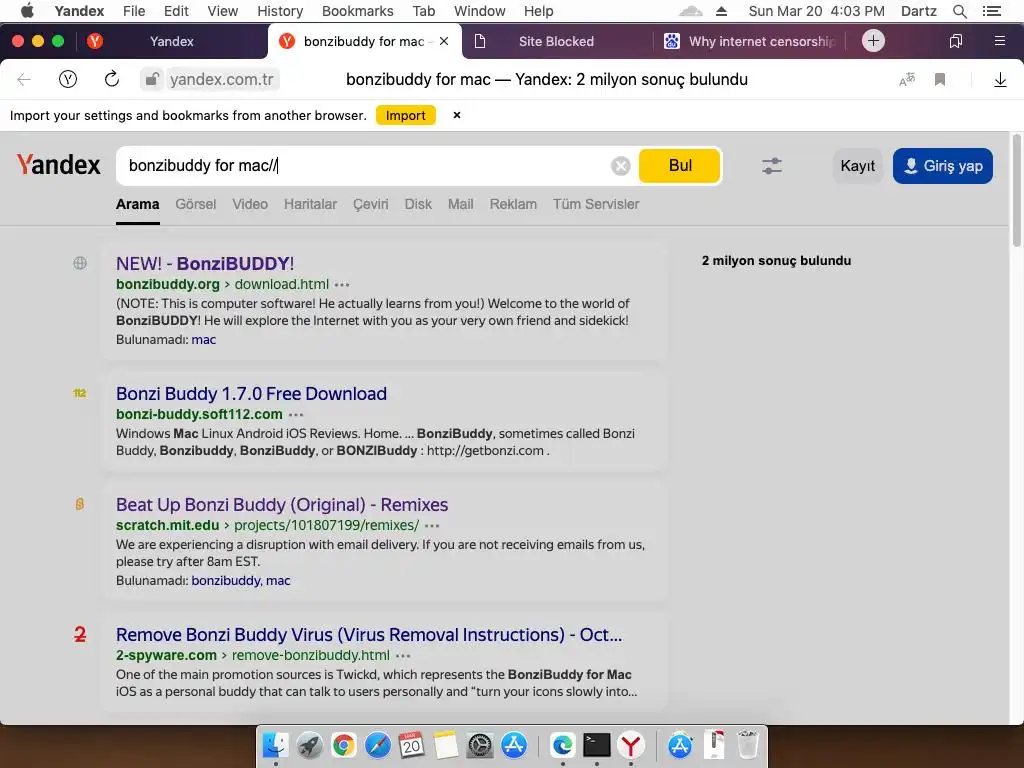Open Terminal from the Dock
Image resolution: width=1024 pixels, height=768 pixels.
click(x=596, y=744)
